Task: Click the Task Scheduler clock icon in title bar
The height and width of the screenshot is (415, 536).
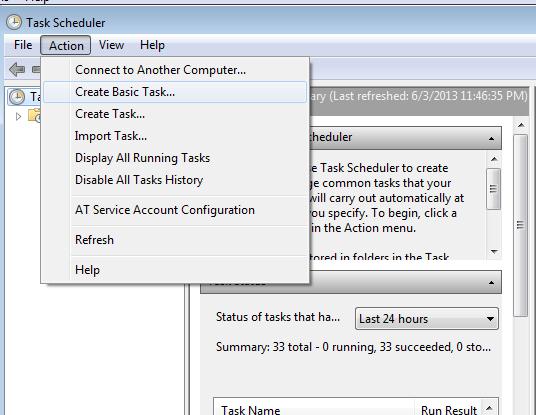Action: click(14, 23)
